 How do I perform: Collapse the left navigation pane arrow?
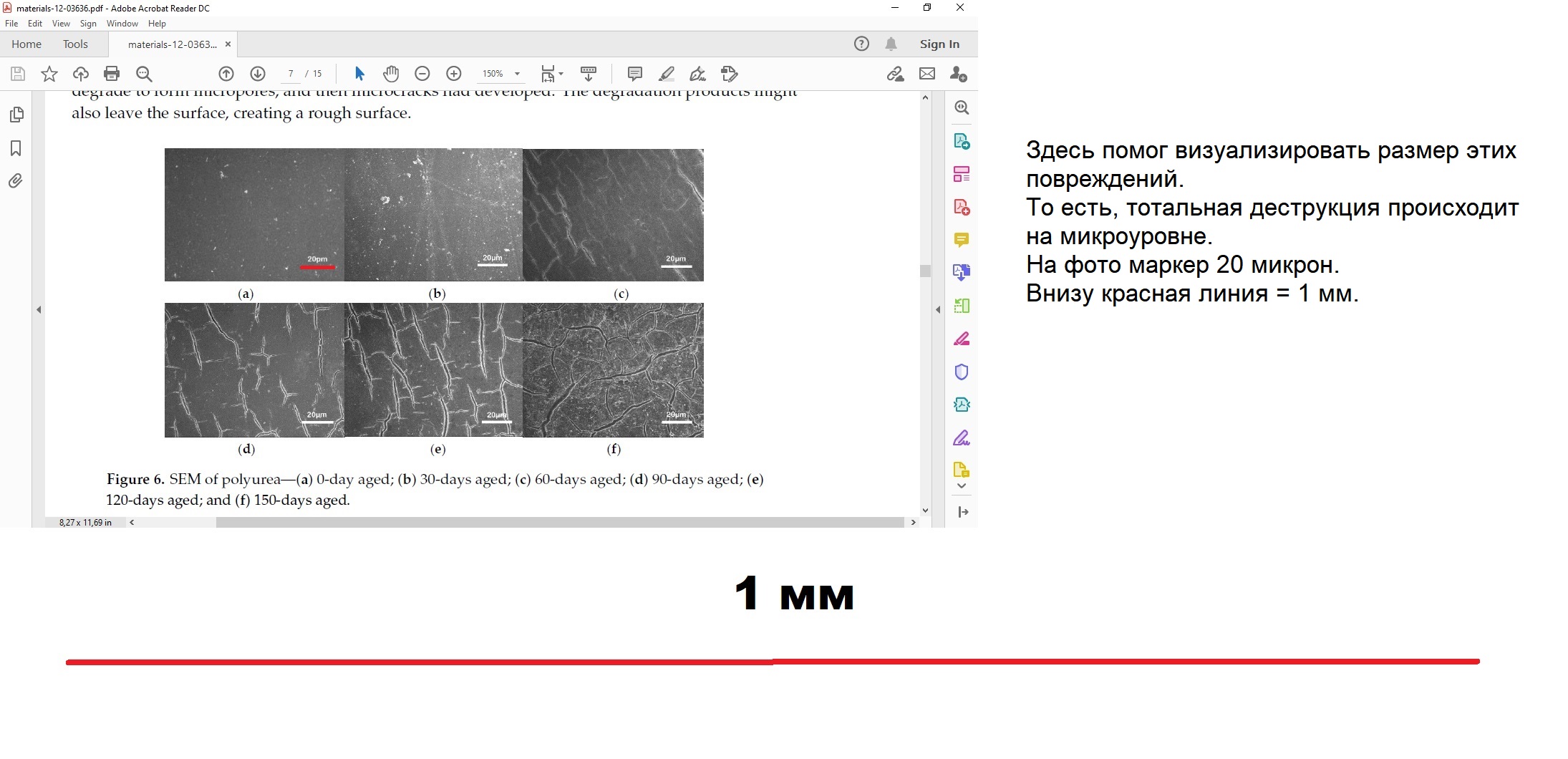39,310
